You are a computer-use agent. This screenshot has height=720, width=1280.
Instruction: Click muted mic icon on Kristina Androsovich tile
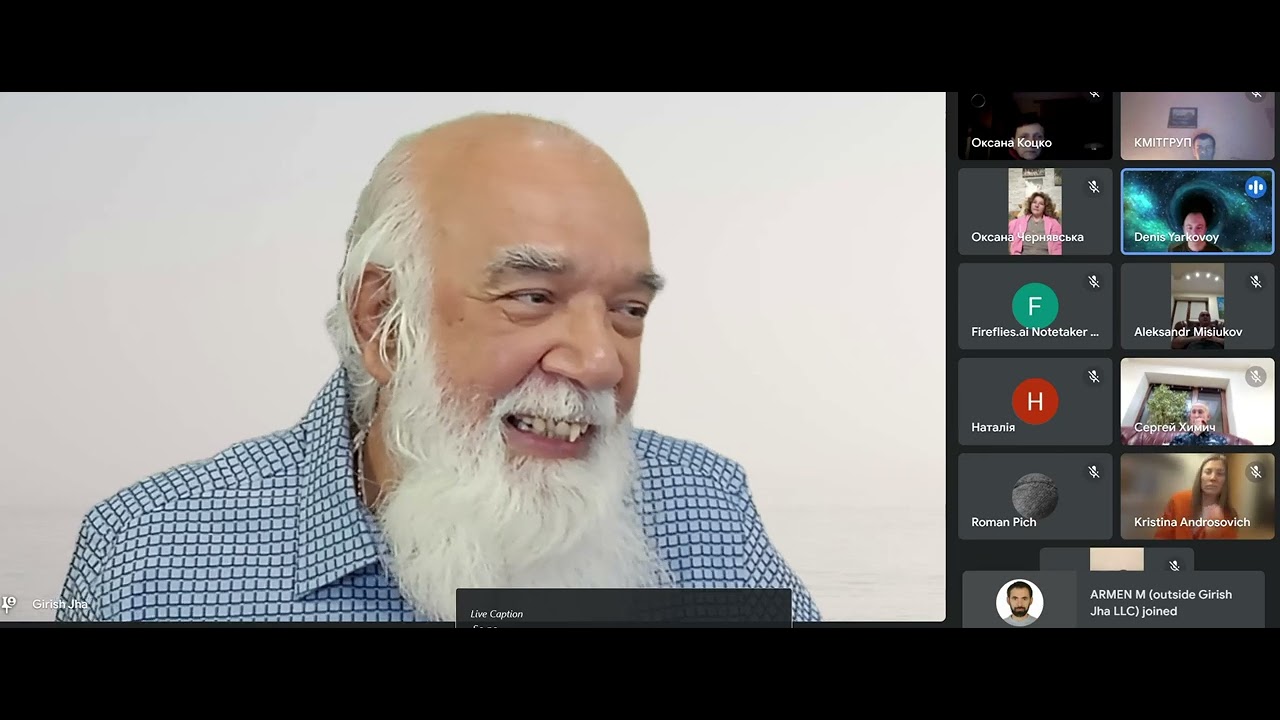1256,472
